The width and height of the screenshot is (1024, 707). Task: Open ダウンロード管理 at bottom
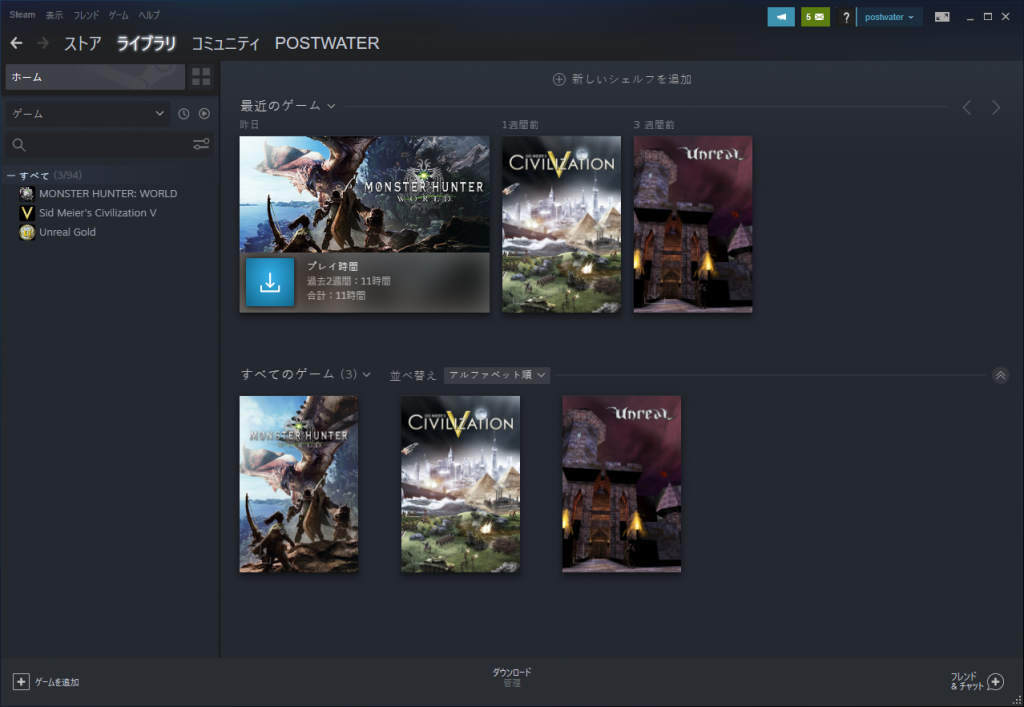click(x=512, y=678)
